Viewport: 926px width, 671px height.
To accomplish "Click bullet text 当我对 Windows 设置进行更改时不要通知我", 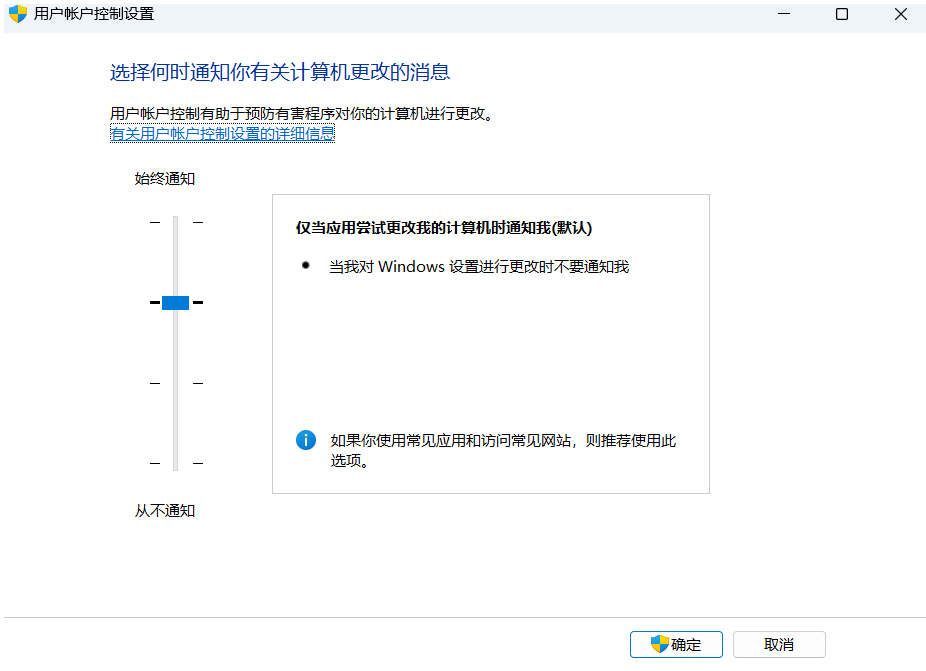I will click(479, 266).
